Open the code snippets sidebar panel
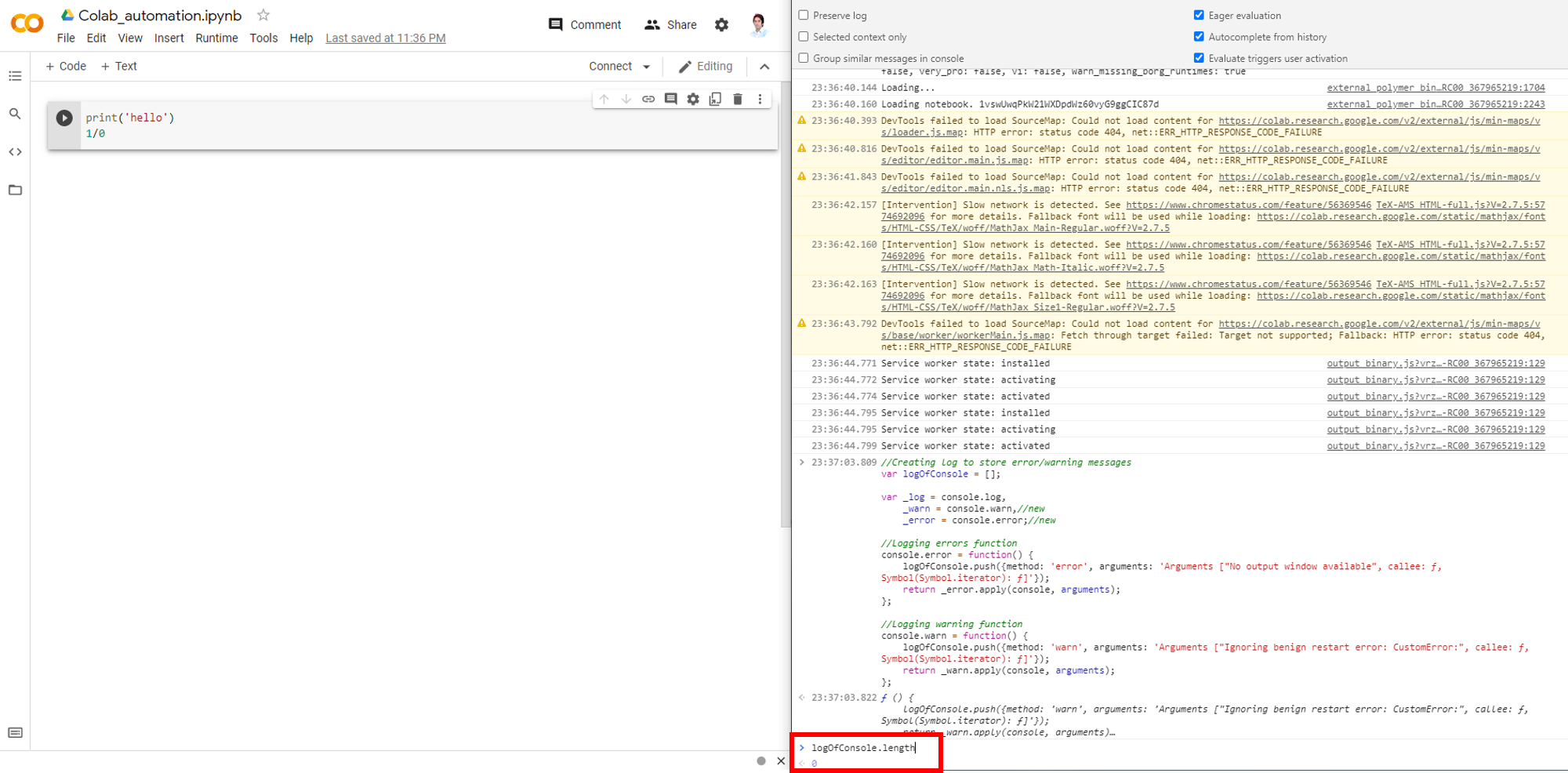This screenshot has height=773, width=1568. point(15,152)
